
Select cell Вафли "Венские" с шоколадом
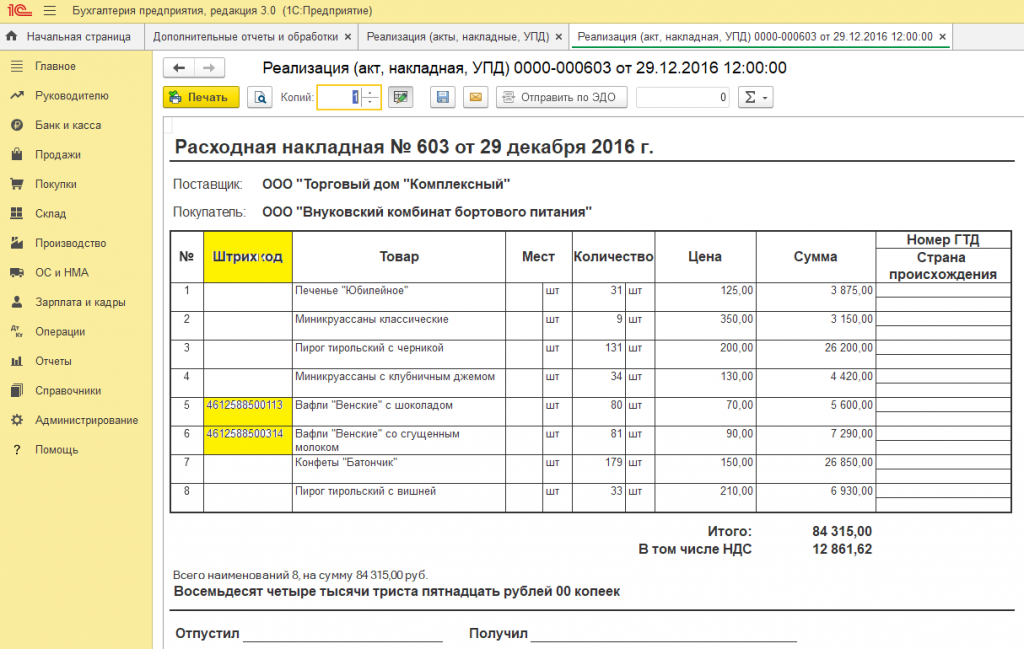398,411
